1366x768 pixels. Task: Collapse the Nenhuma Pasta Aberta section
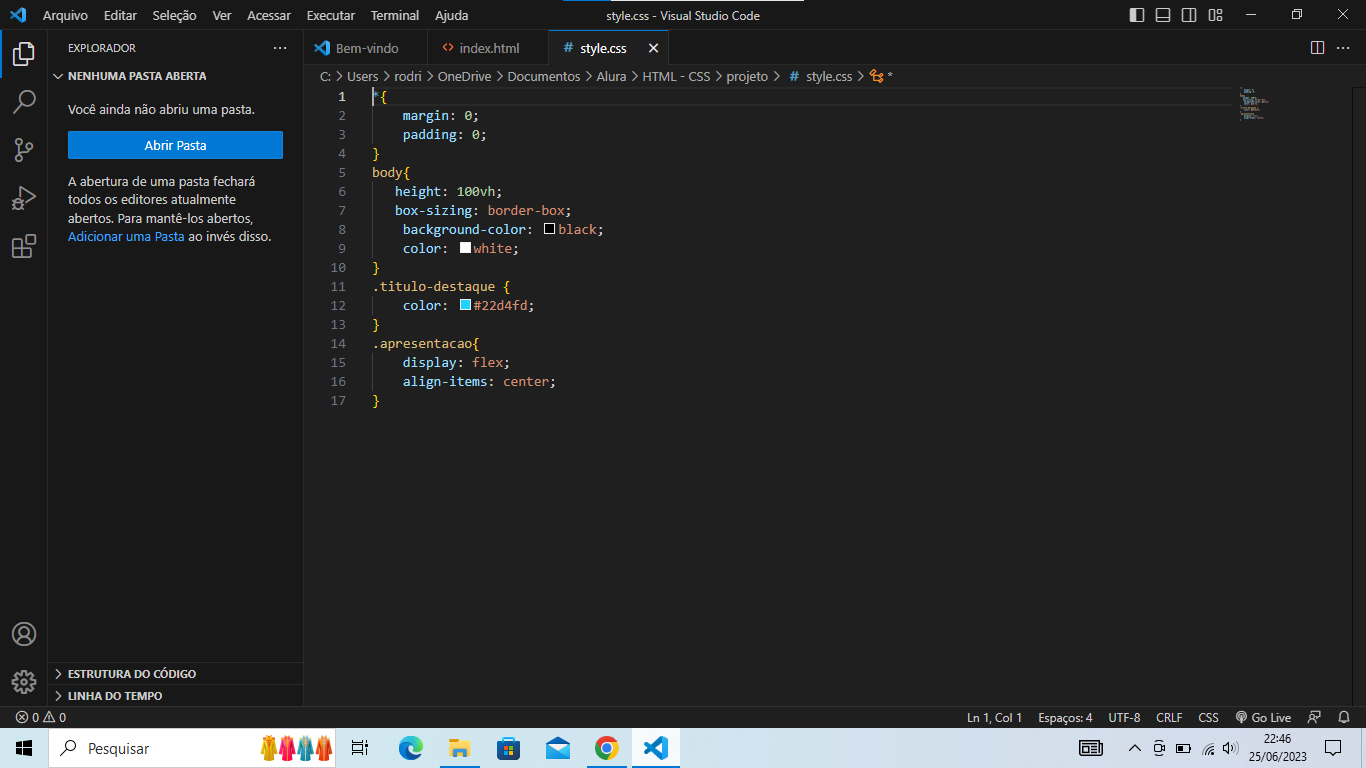click(x=175, y=76)
